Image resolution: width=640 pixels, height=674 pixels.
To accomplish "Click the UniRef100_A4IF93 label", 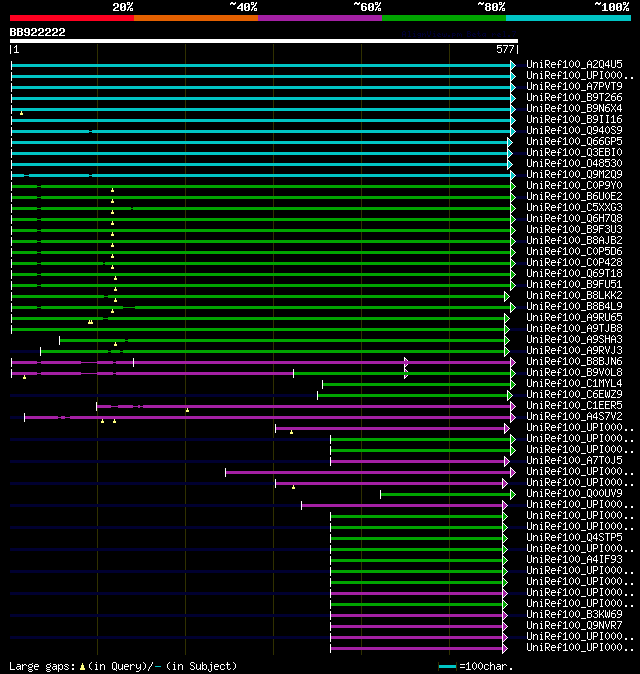I will pos(574,560).
